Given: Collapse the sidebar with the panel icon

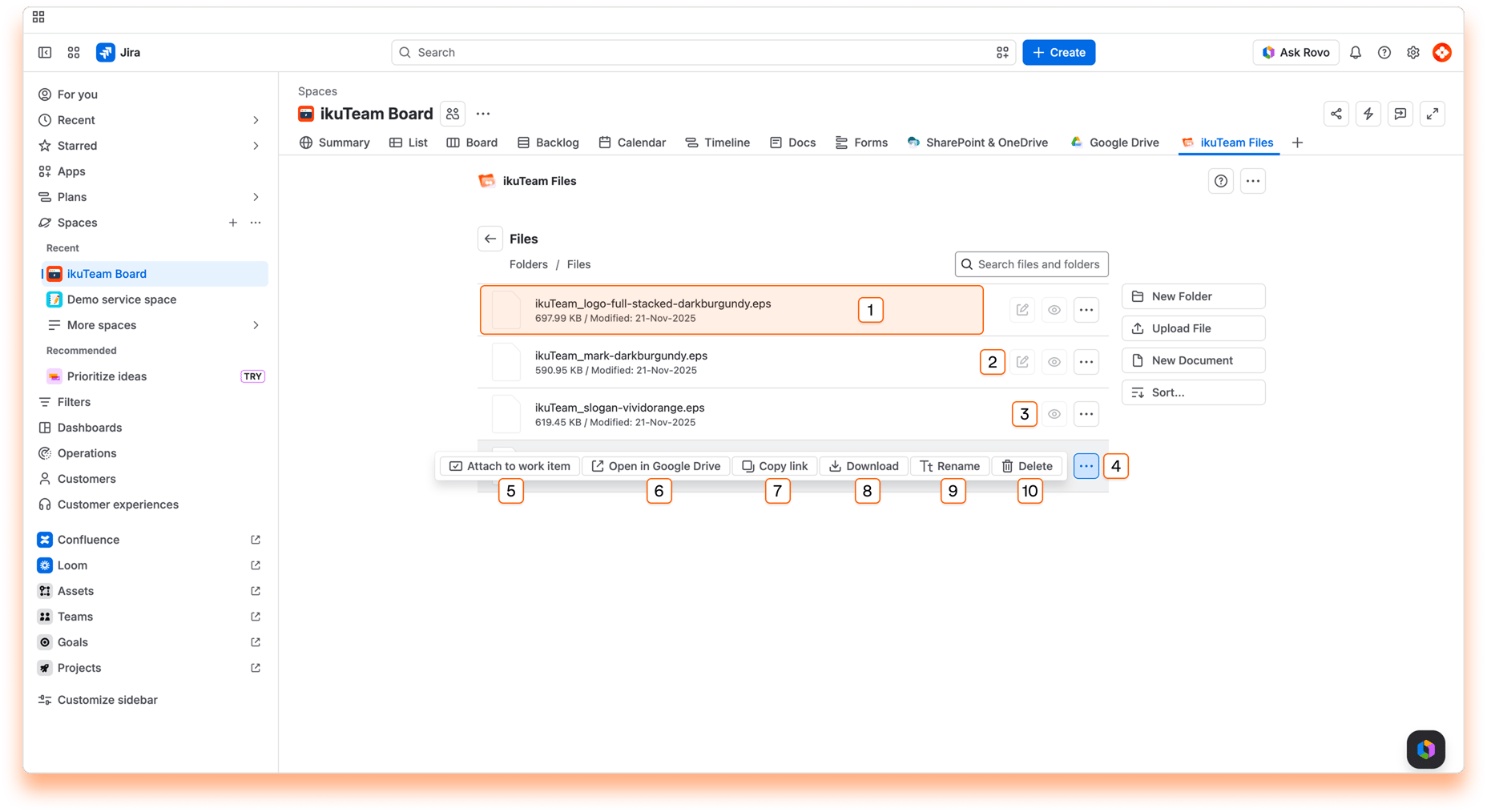Looking at the screenshot, I should 45,52.
